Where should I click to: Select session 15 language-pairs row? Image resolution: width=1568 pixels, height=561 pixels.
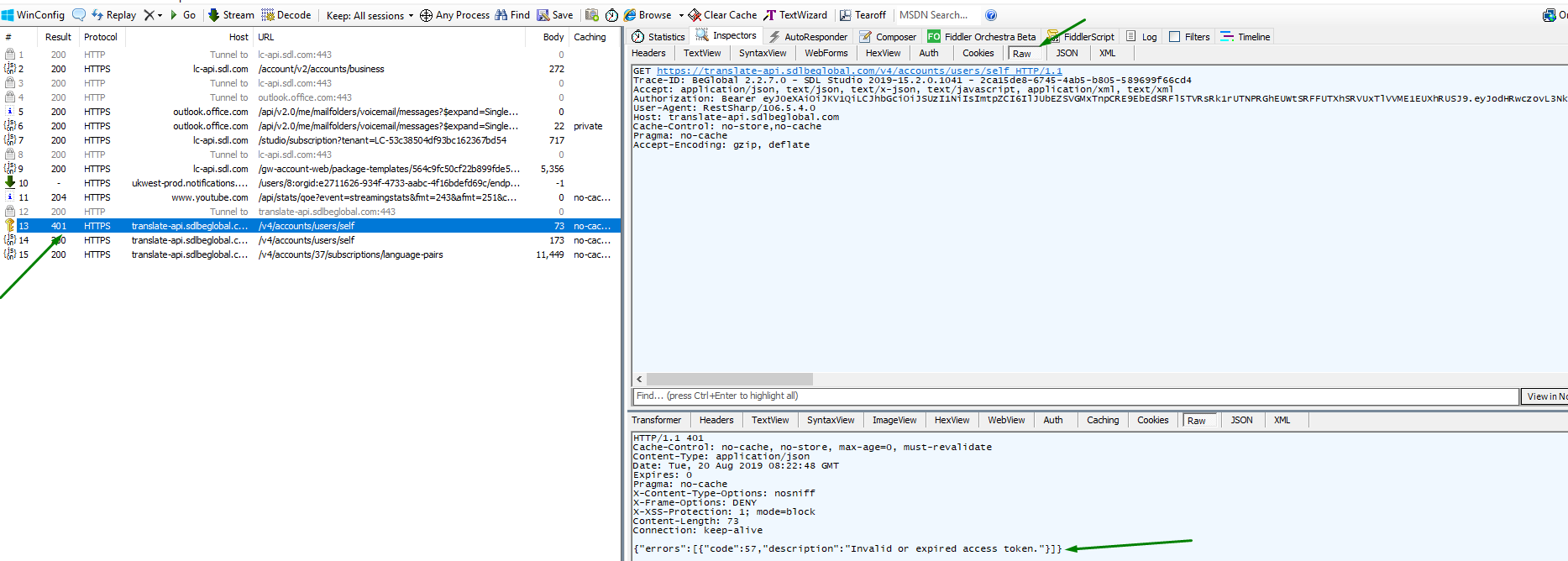[x=311, y=254]
